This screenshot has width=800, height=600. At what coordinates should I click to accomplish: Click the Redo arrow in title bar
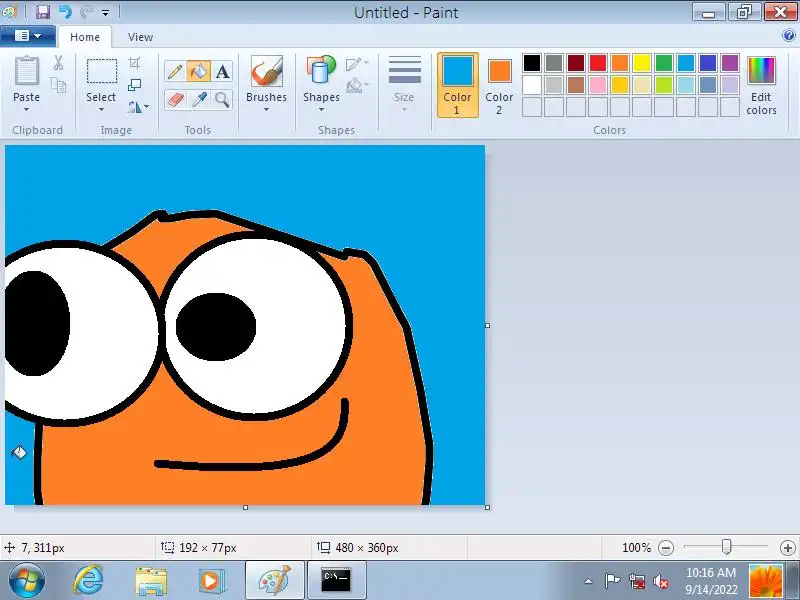[86, 12]
